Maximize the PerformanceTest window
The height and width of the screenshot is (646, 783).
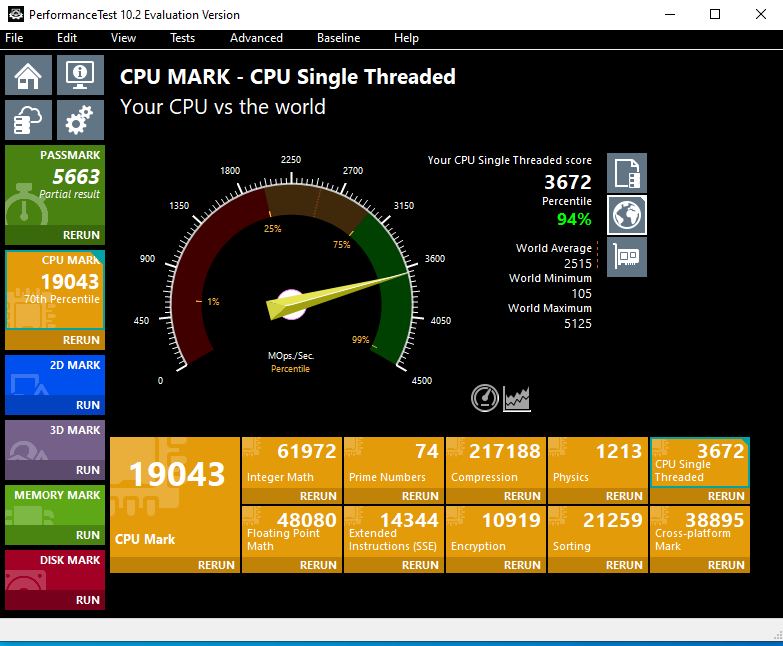tap(715, 14)
